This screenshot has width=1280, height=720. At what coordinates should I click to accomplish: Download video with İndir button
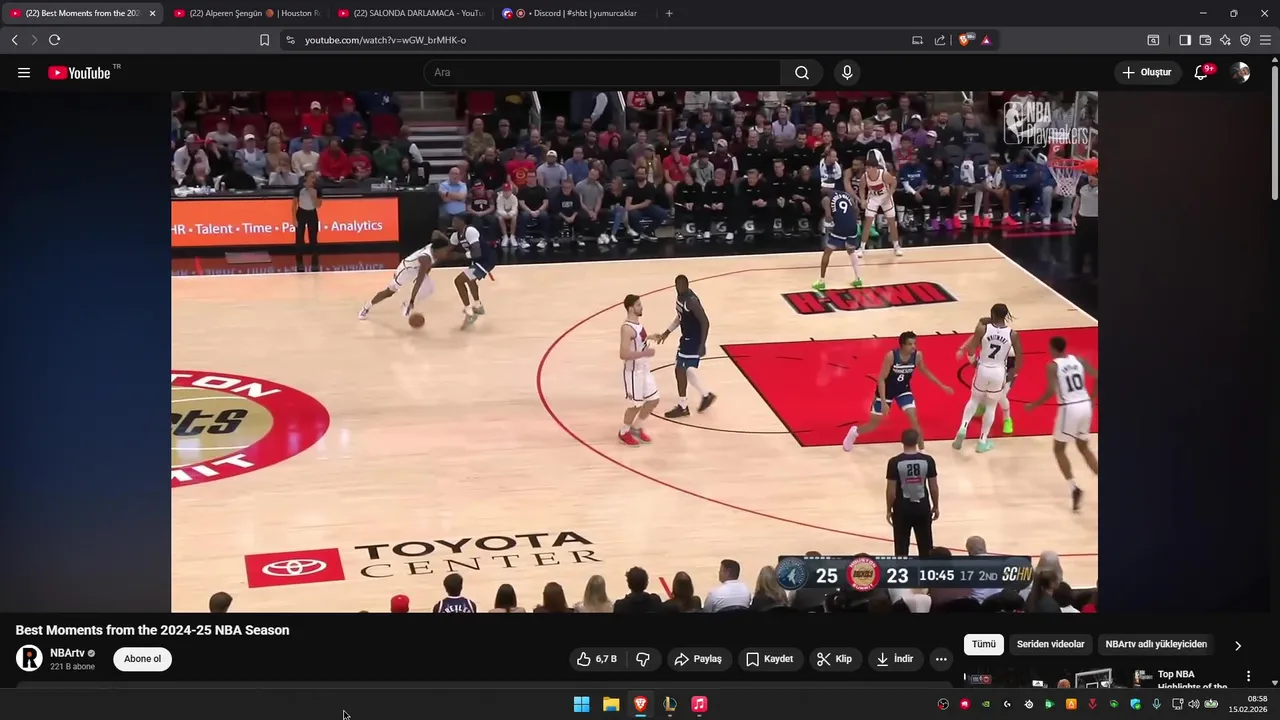click(x=895, y=659)
